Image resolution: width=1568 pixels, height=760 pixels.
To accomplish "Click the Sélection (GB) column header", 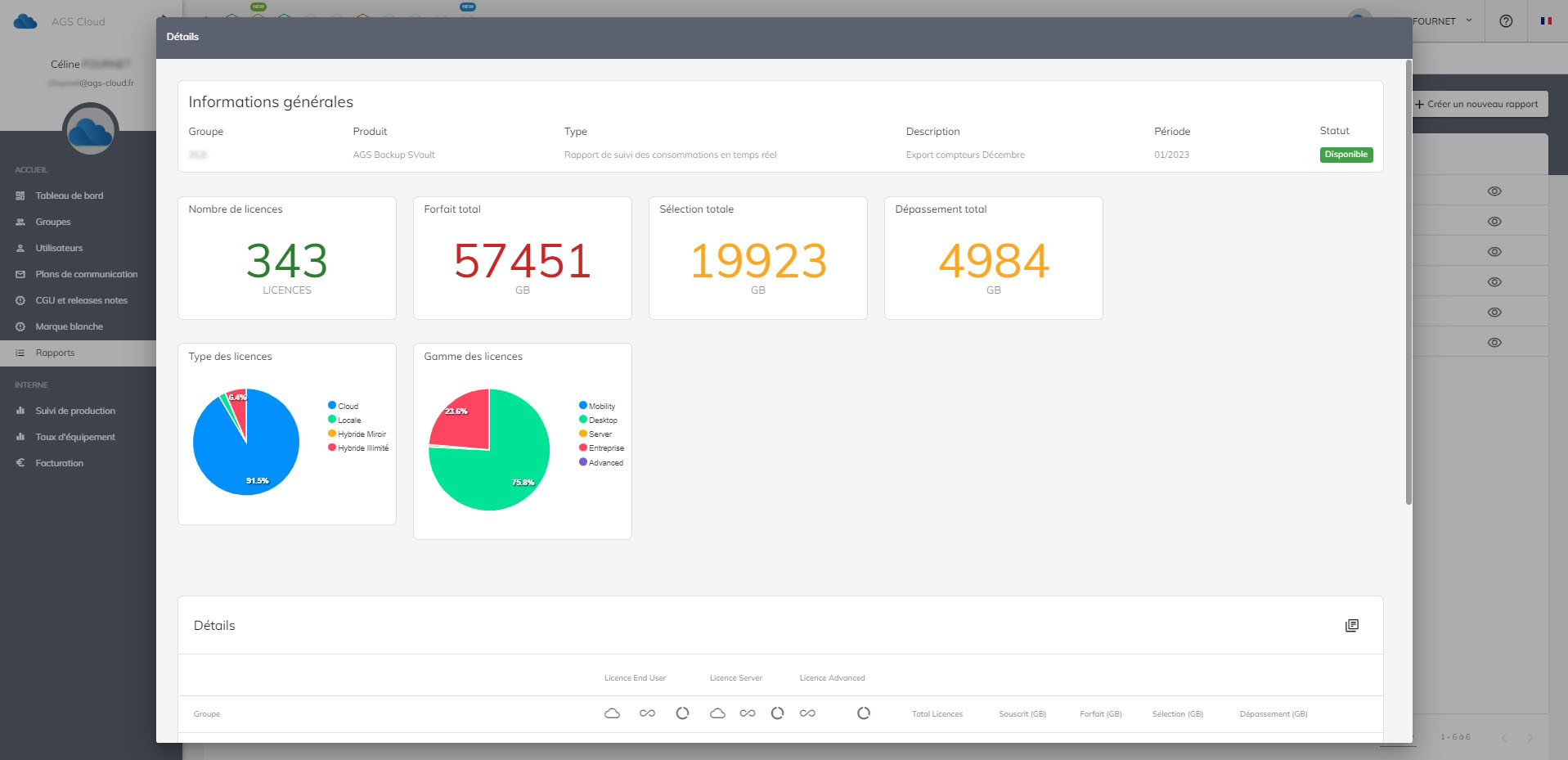I will 1178,714.
